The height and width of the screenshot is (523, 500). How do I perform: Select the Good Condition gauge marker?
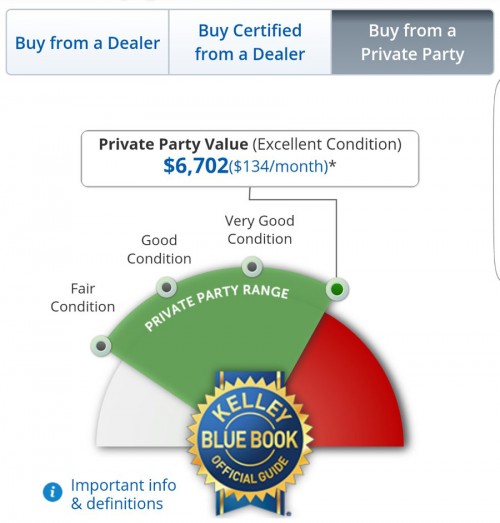point(166,287)
